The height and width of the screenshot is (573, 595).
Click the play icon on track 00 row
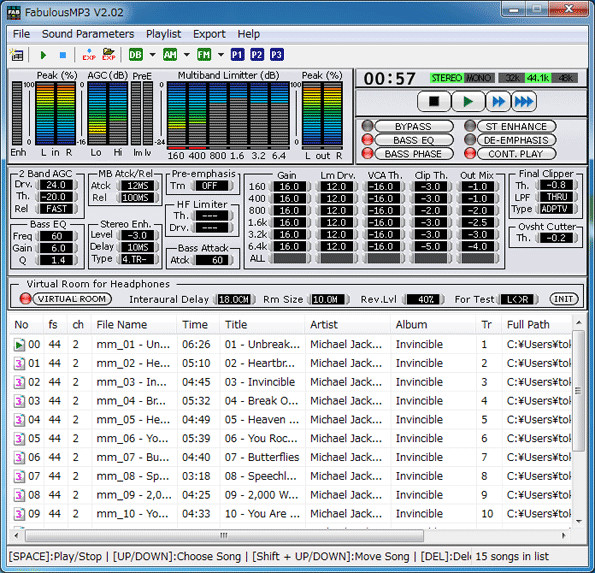click(x=19, y=345)
